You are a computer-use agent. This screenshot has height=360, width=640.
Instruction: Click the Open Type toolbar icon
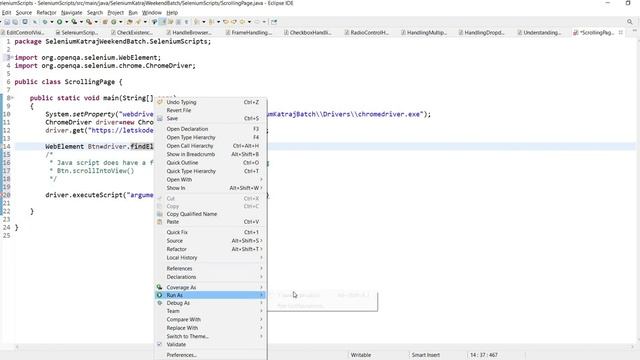point(130,22)
